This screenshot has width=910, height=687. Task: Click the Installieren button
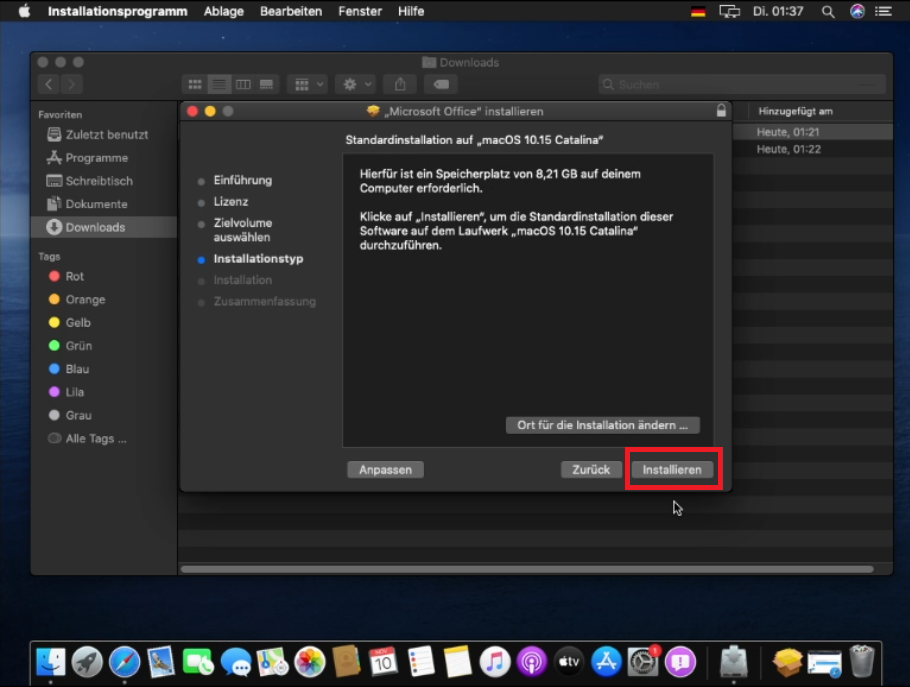coord(672,469)
